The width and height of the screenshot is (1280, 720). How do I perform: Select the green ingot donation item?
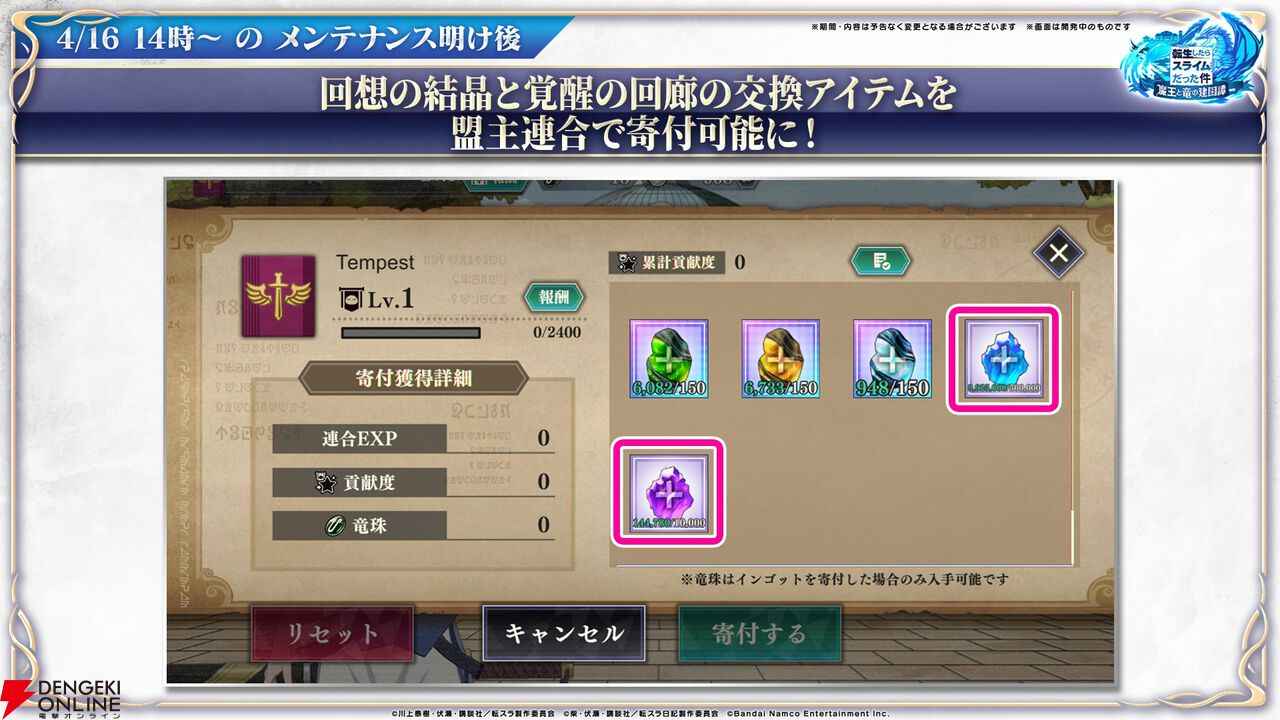(669, 359)
